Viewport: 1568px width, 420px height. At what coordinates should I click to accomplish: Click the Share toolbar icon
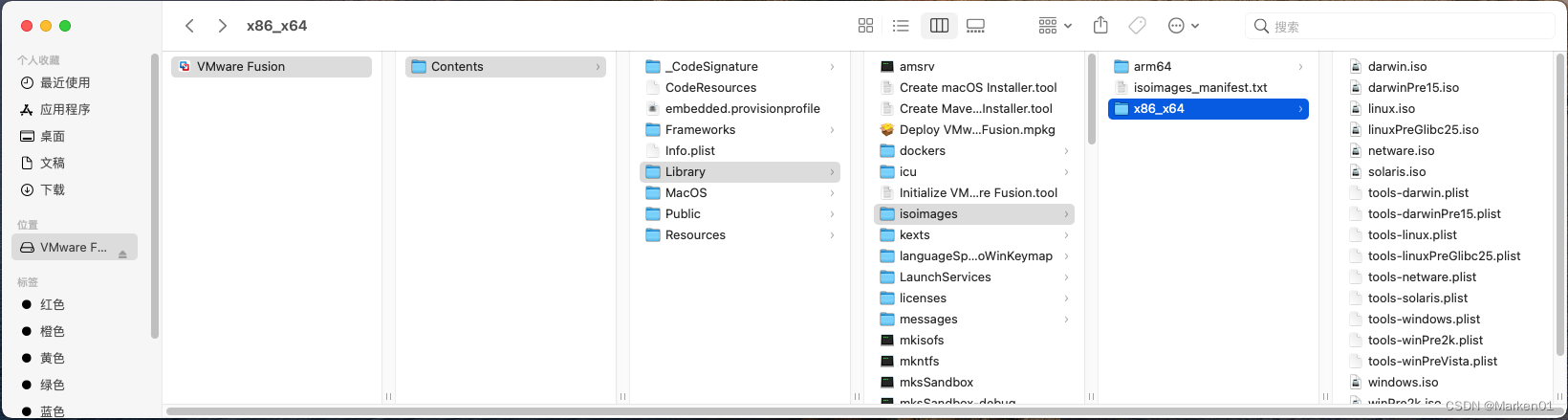click(x=1100, y=26)
